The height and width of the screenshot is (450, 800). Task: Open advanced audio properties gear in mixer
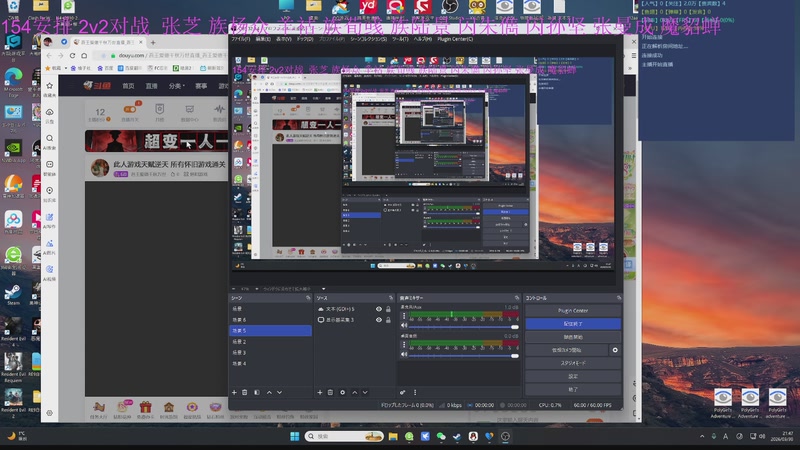403,392
